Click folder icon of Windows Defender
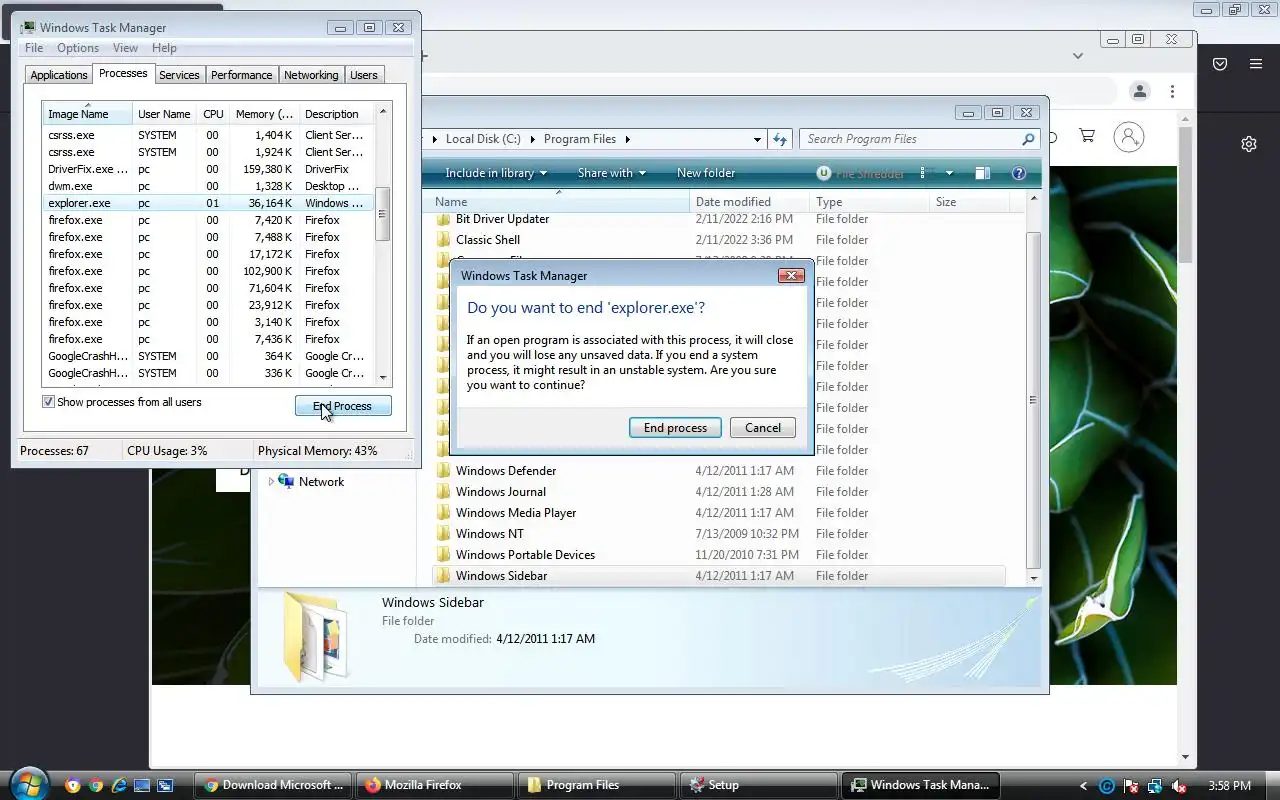1280x800 pixels. click(444, 471)
